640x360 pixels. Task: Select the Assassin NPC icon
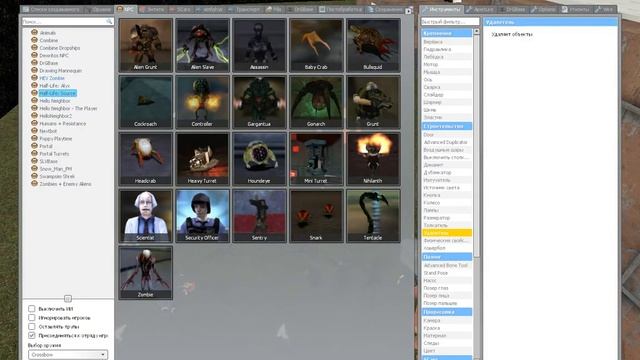coord(259,45)
